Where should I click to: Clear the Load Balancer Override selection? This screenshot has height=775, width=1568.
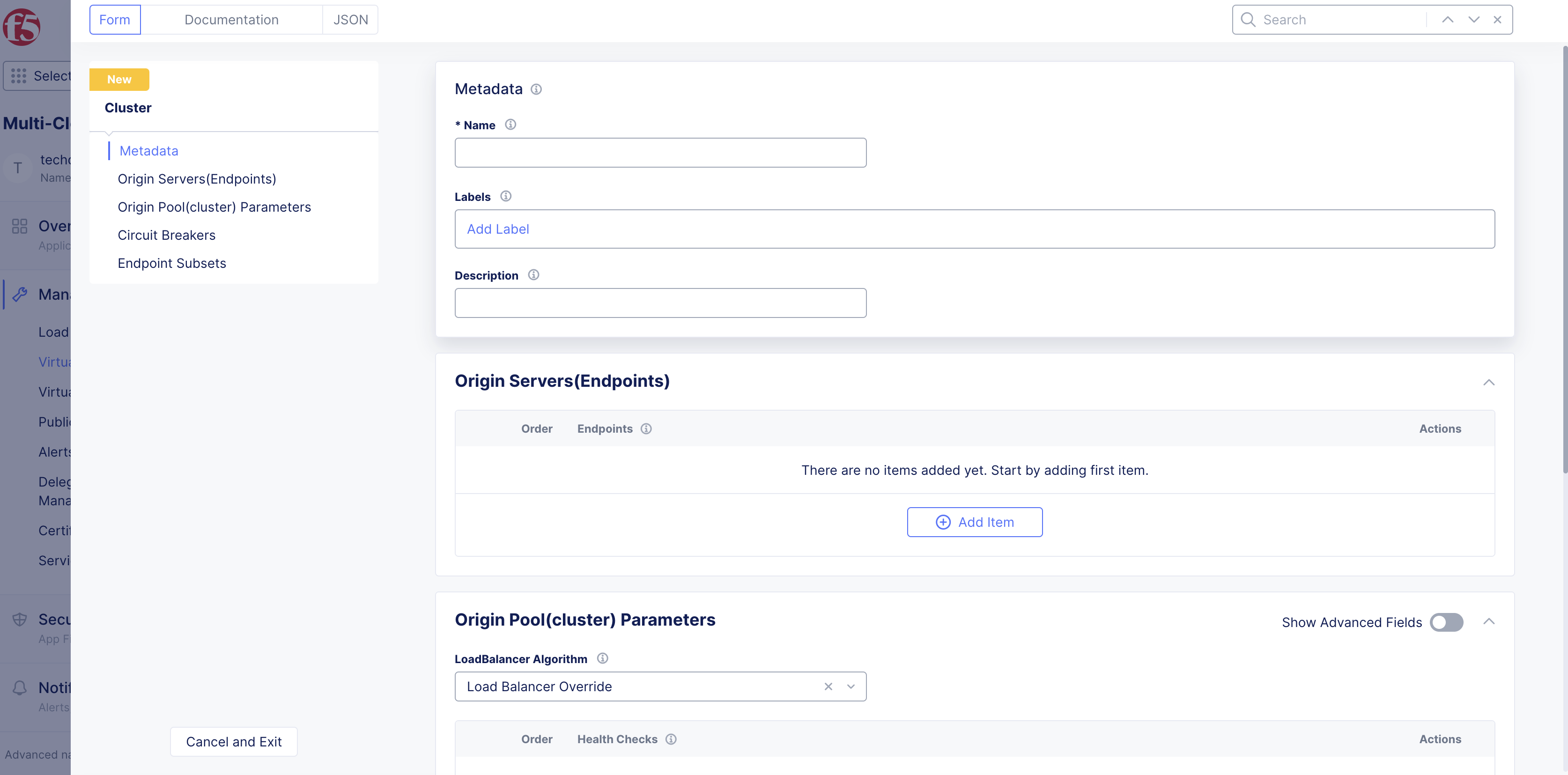pyautogui.click(x=828, y=686)
